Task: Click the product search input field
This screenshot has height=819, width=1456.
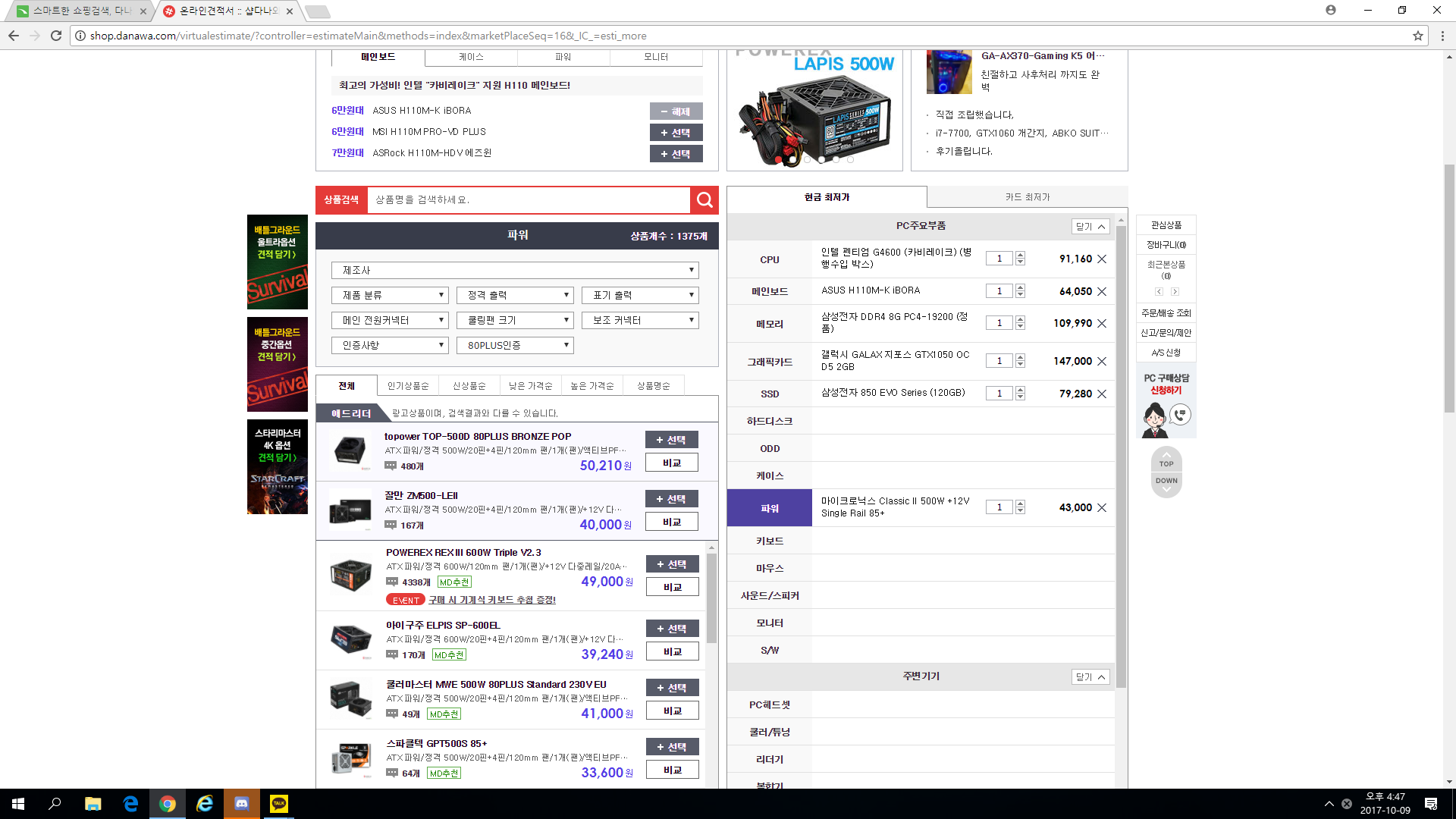Action: pyautogui.click(x=529, y=200)
